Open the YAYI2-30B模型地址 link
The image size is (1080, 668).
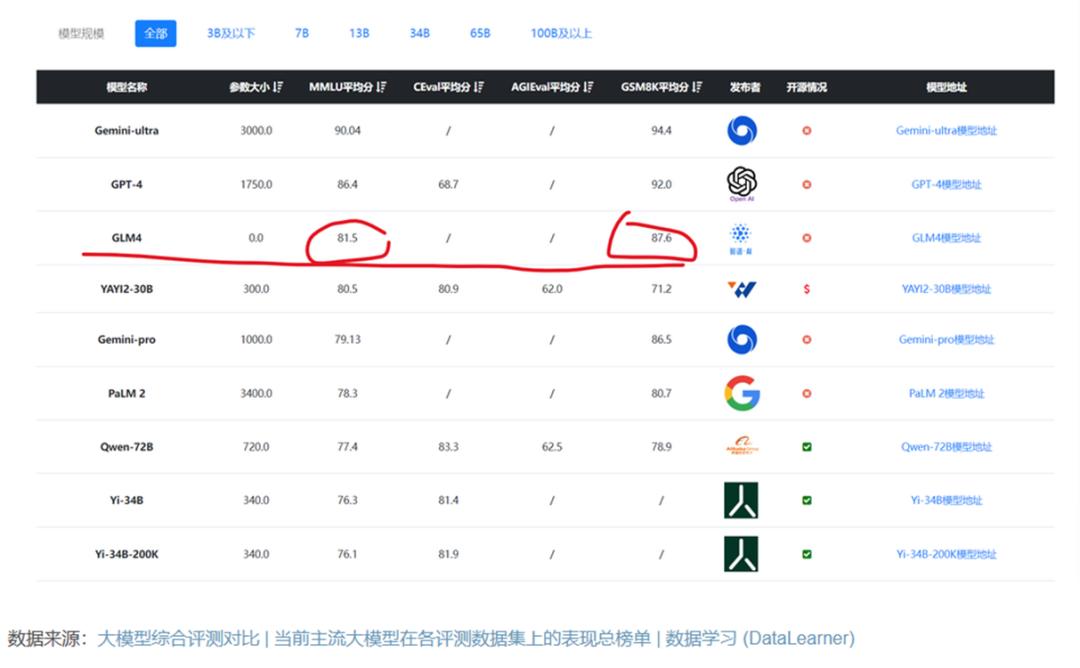[x=946, y=289]
